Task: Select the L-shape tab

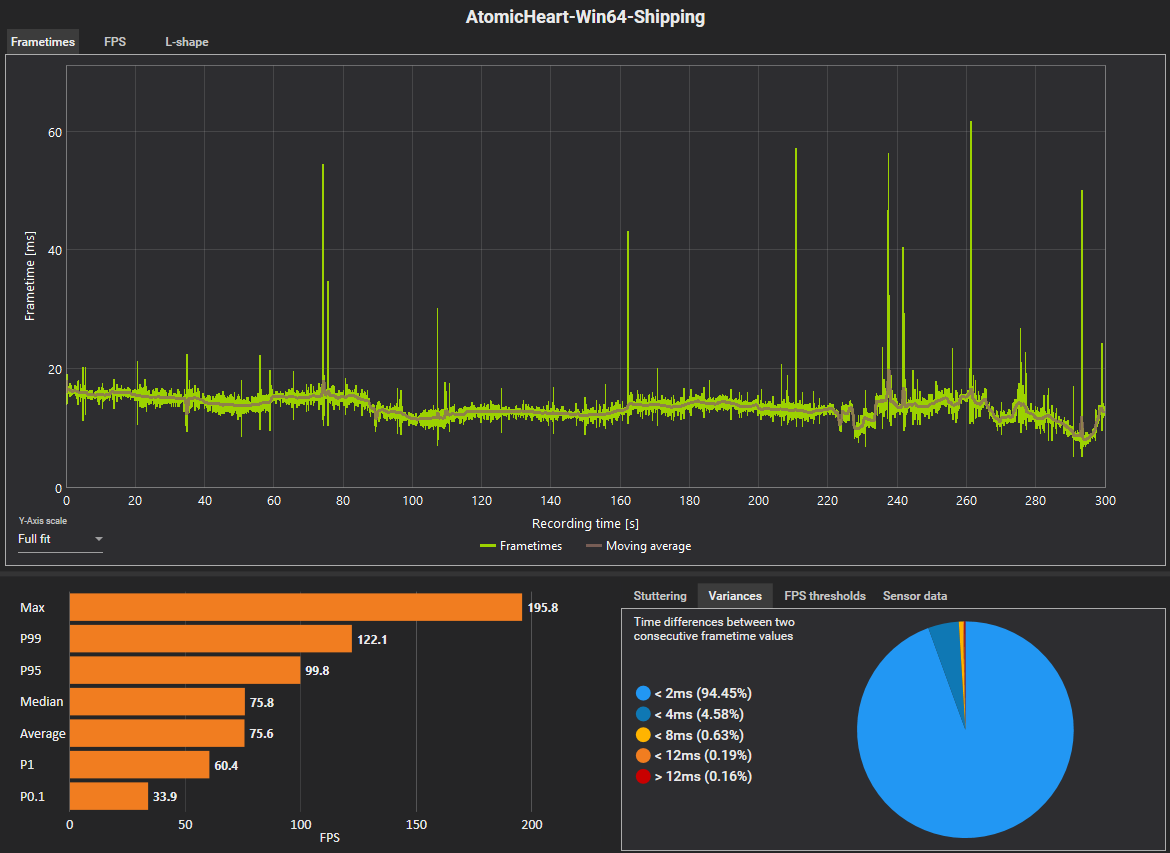Action: (187, 42)
